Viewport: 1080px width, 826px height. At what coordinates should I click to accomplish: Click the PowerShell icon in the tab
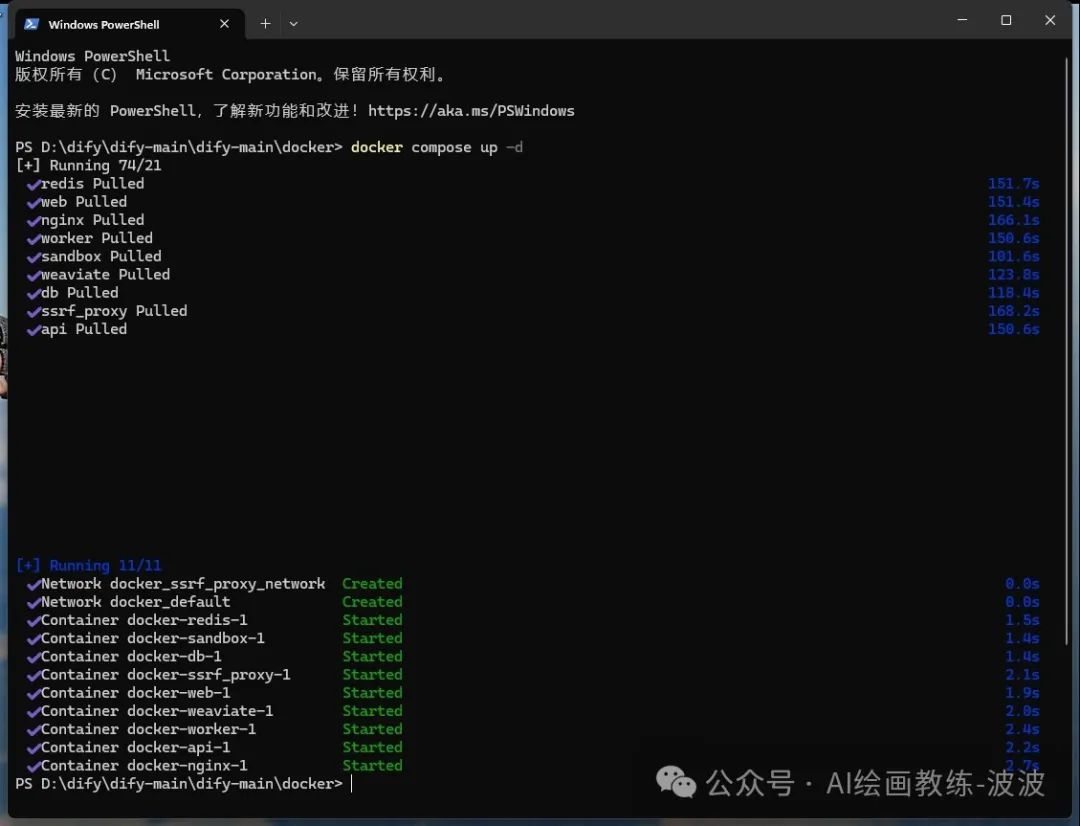31,24
